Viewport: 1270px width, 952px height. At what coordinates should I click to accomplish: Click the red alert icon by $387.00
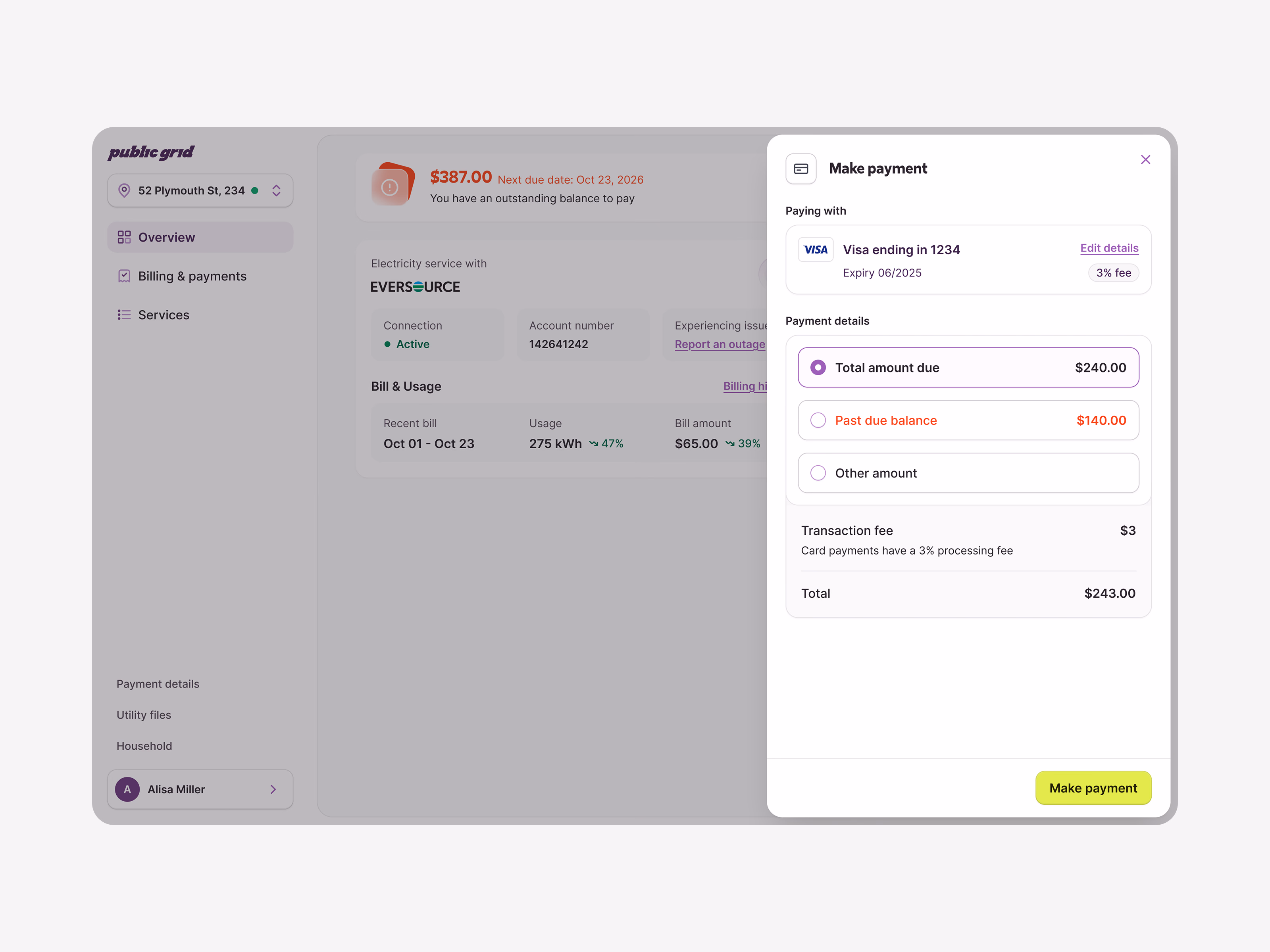(x=393, y=185)
